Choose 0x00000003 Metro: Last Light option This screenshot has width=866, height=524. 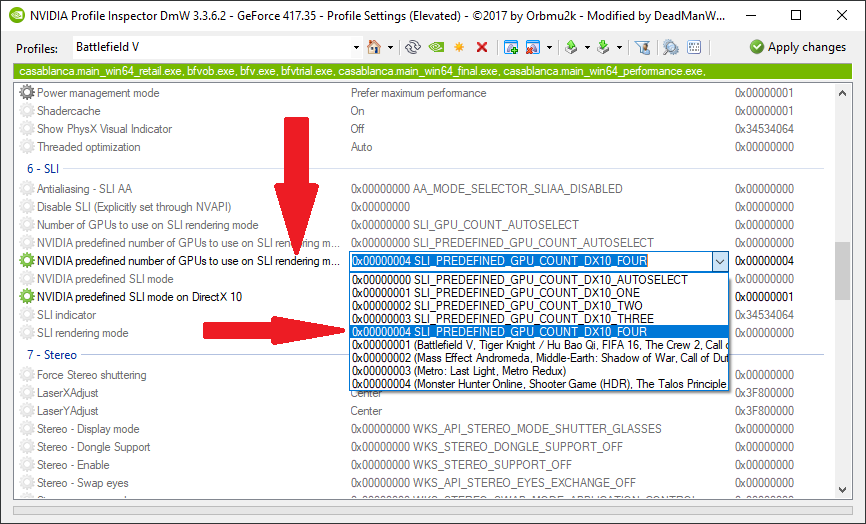click(540, 371)
